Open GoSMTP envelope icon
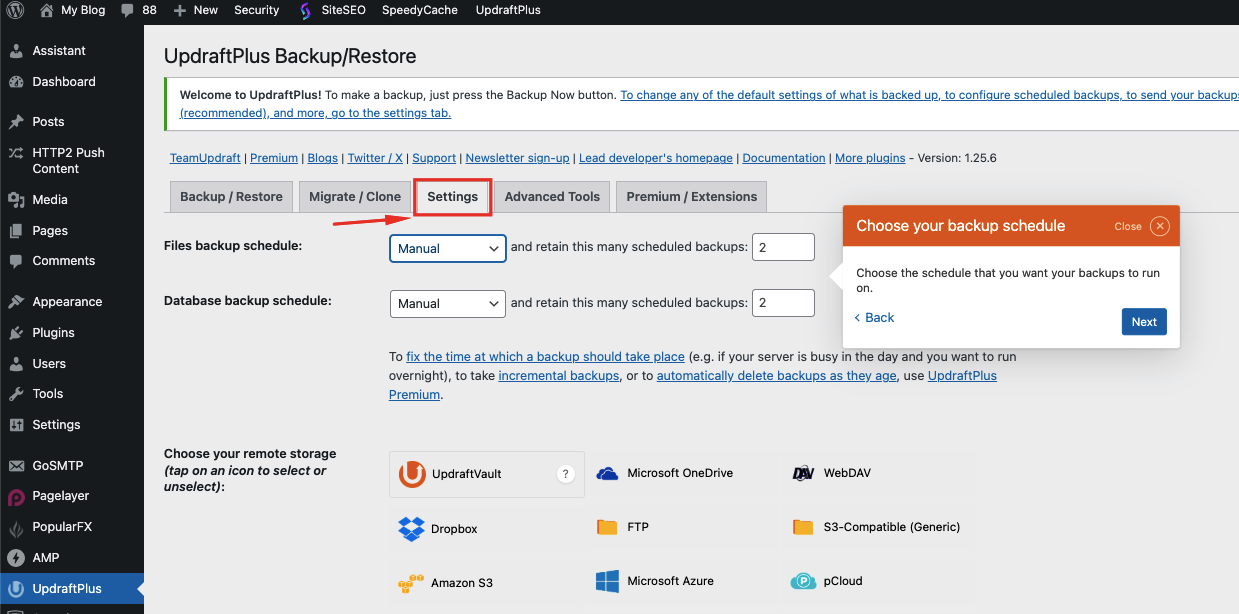 [16, 466]
